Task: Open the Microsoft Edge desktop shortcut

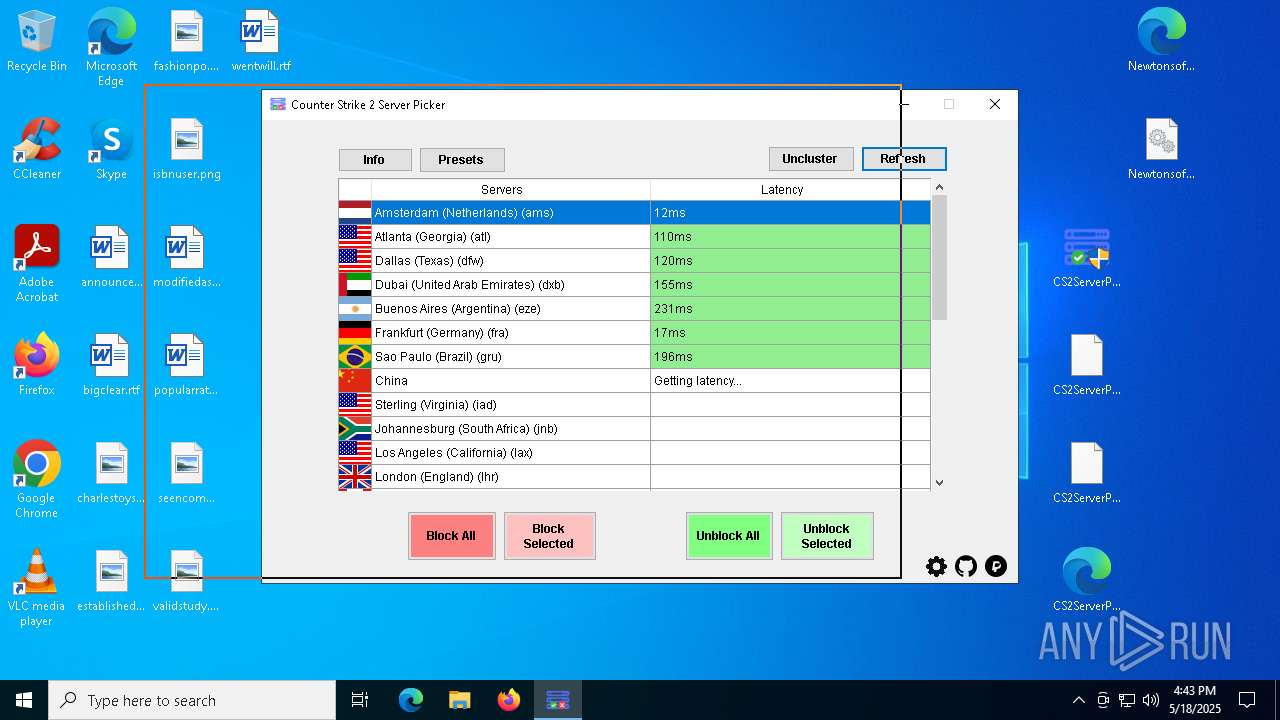Action: pos(111,48)
